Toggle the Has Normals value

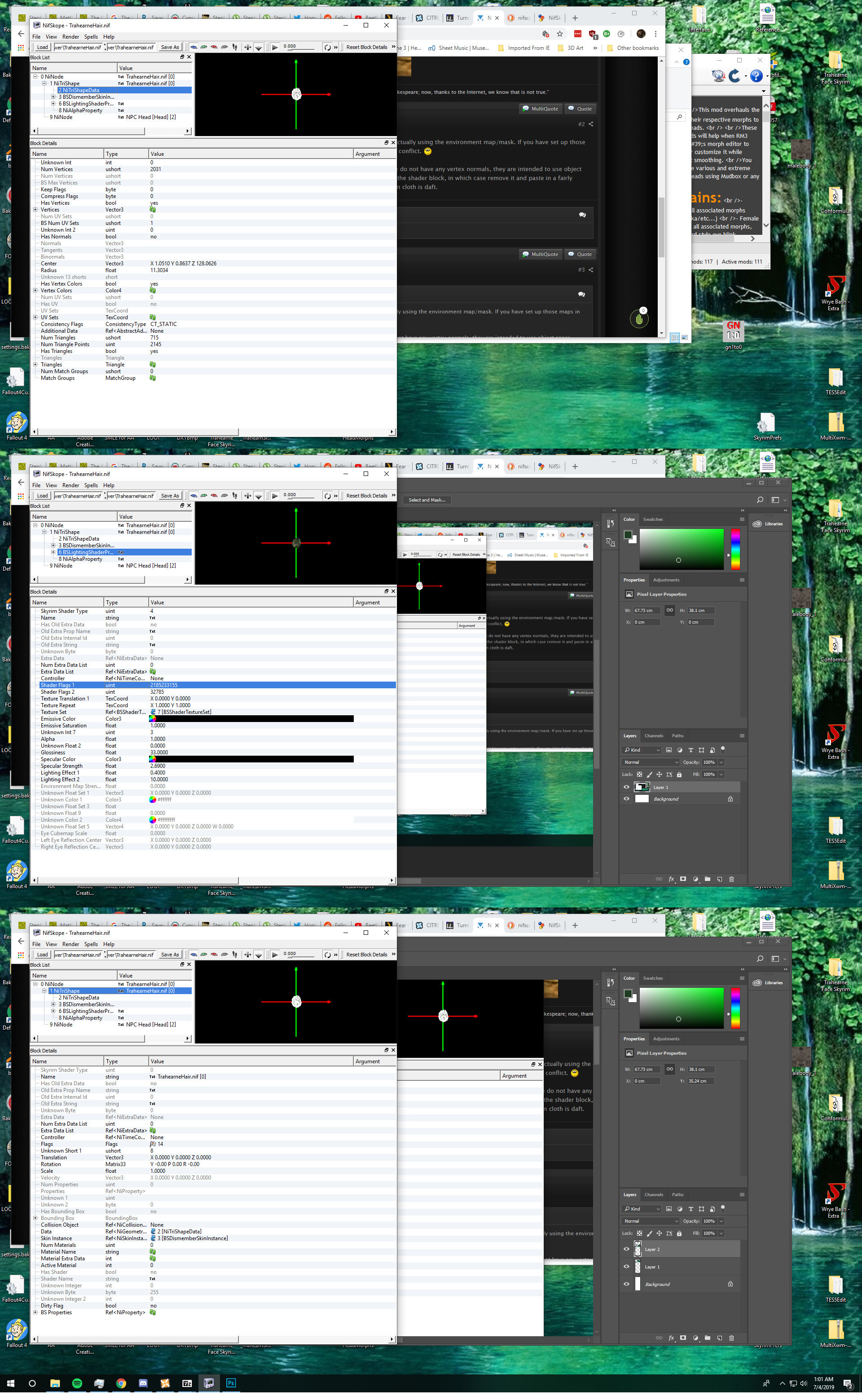pos(154,237)
